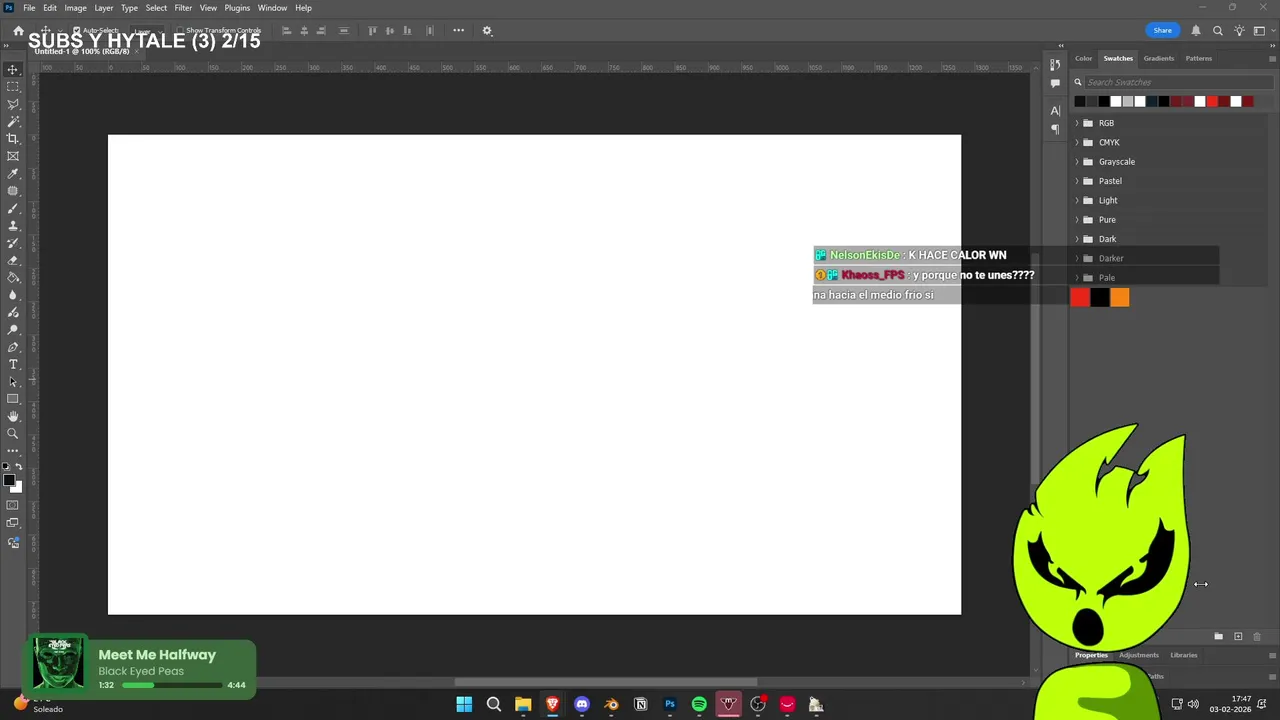Open the foreground color picker
Screen dimensions: 1280x720
[x=8, y=481]
